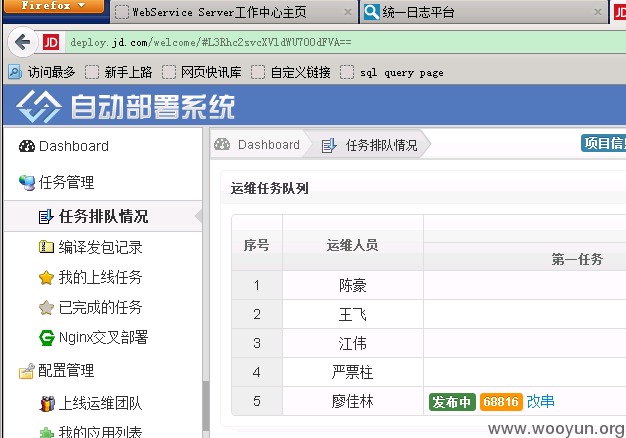
Task: Click the sidebar vertical scrollbar
Action: [206, 407]
